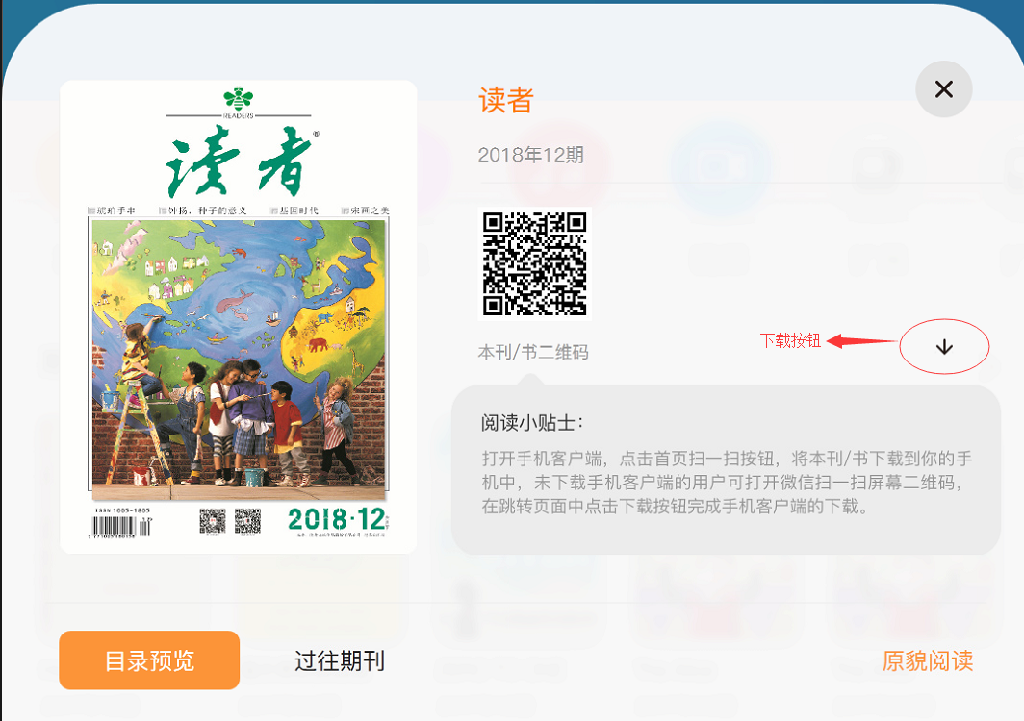Screen dimensions: 1024x721
Task: Click the green bee logo on the cover
Action: click(x=238, y=99)
